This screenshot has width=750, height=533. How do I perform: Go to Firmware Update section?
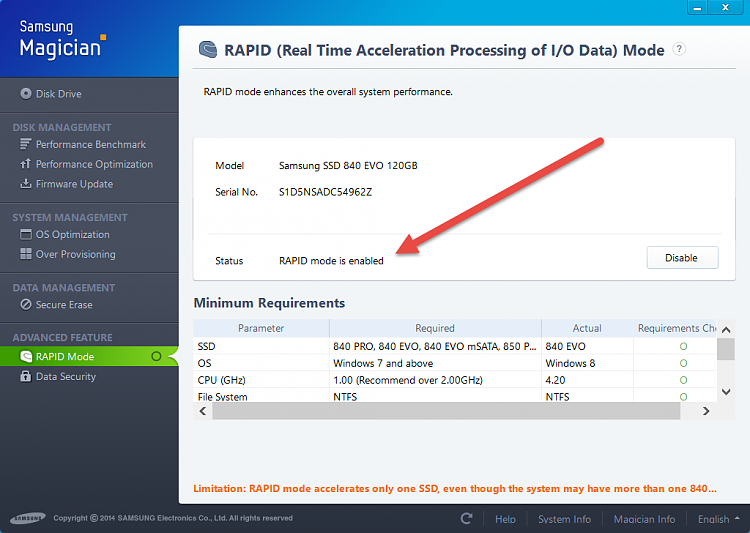(x=74, y=184)
